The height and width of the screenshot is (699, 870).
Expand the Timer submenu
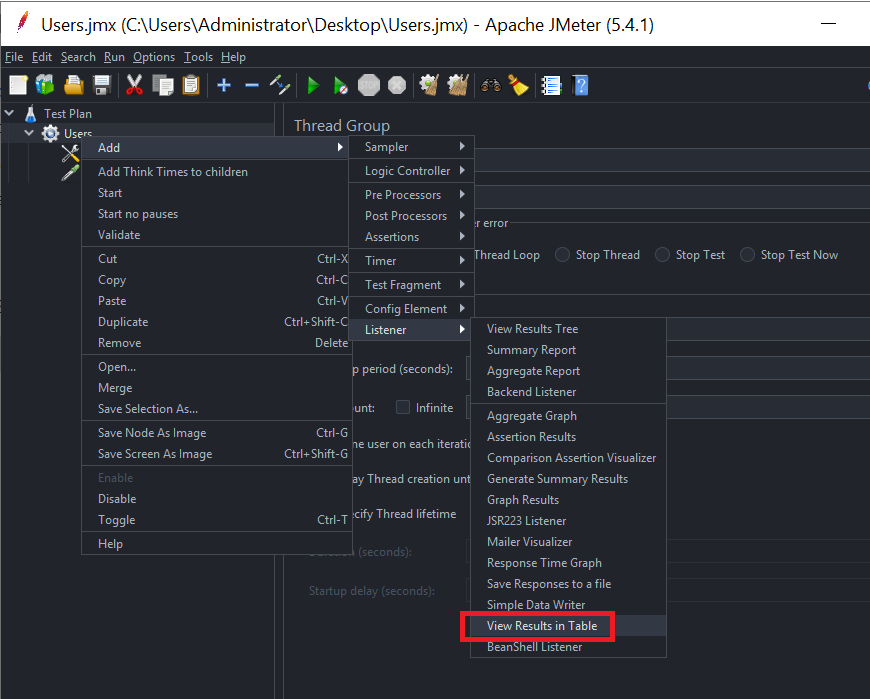click(x=412, y=261)
